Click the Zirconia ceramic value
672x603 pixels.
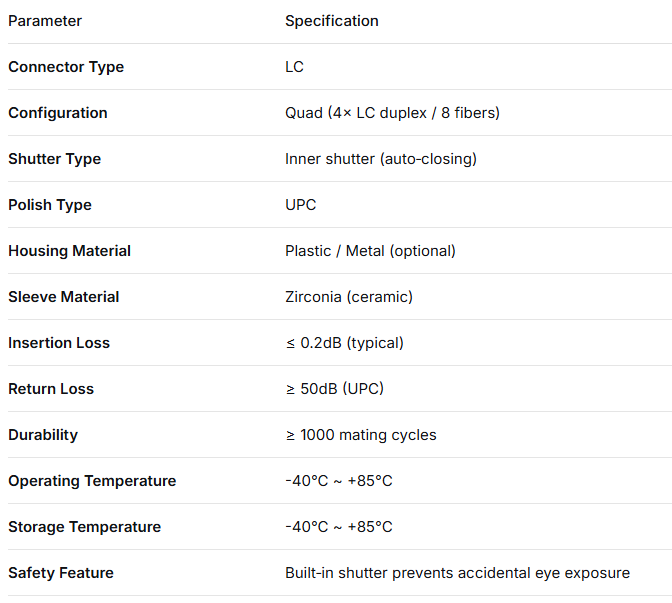348,297
